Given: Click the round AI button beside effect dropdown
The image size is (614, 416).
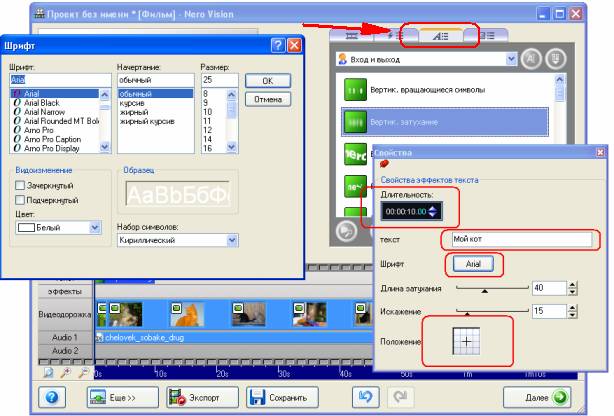Looking at the screenshot, I should (x=531, y=59).
